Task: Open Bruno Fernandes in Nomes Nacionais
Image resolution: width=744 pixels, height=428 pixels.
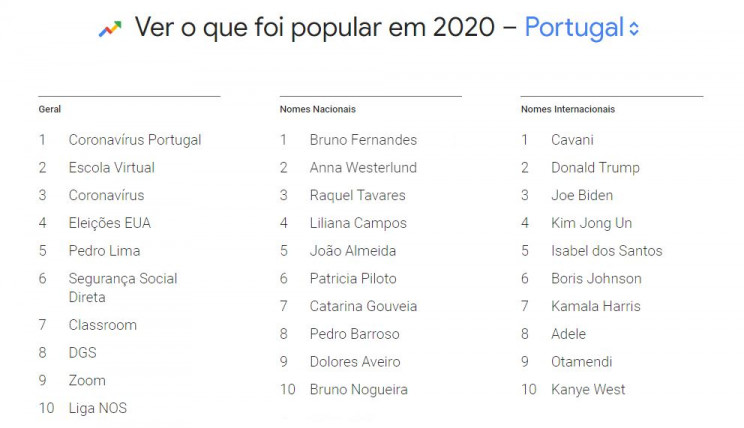Action: [x=363, y=140]
